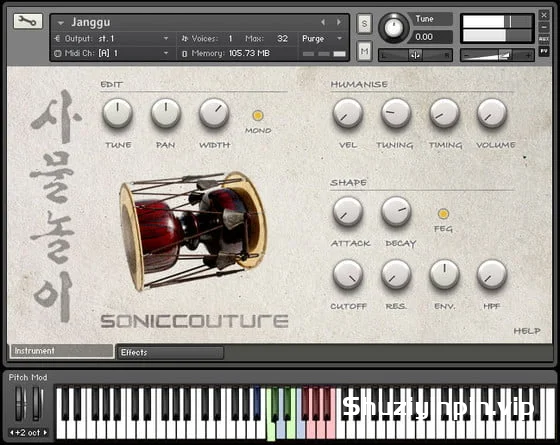Click the HELP link
The height and width of the screenshot is (445, 560).
coord(527,331)
